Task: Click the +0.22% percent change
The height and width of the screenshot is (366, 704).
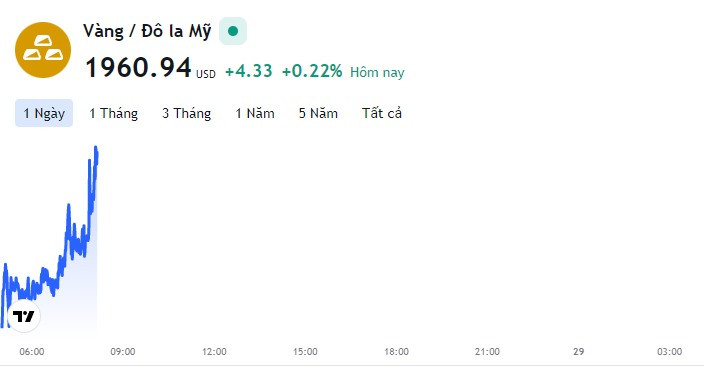Action: tap(312, 71)
